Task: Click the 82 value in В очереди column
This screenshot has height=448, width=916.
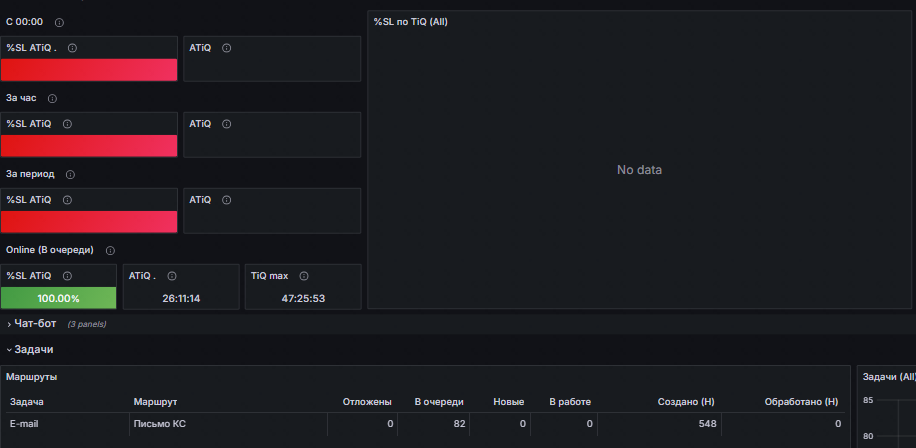Action: 460,424
